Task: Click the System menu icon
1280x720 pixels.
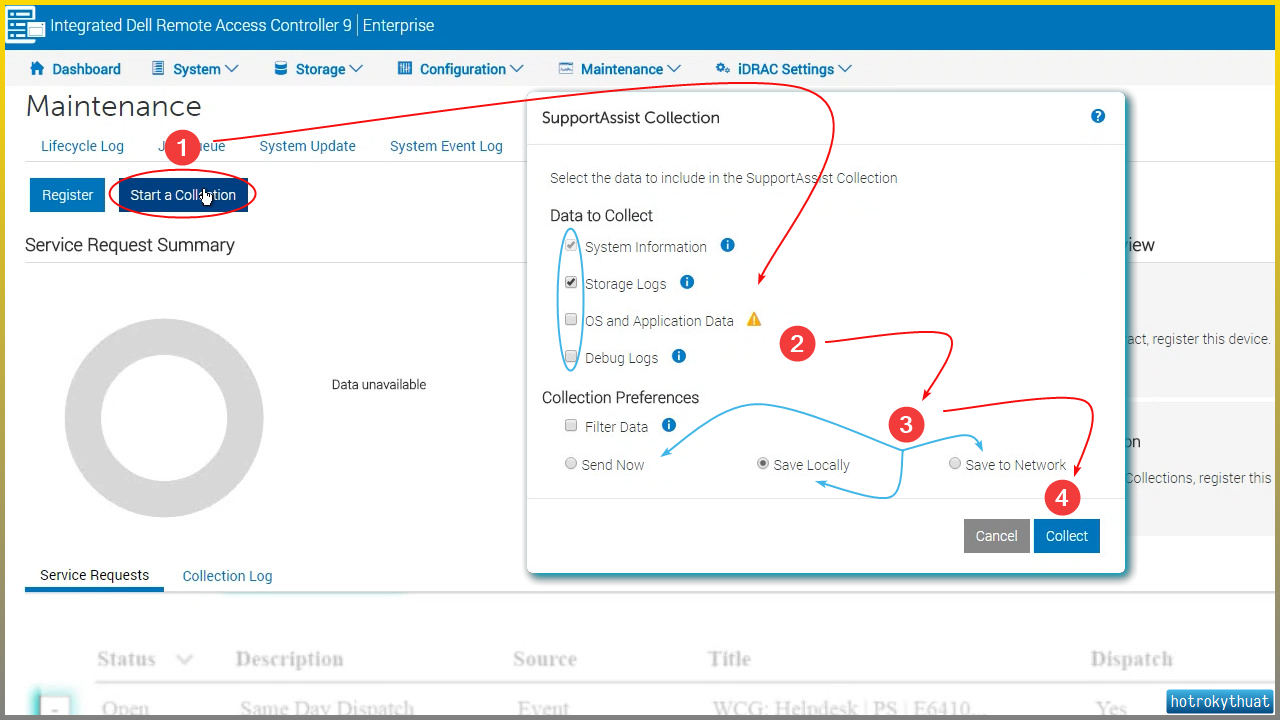Action: (x=158, y=69)
